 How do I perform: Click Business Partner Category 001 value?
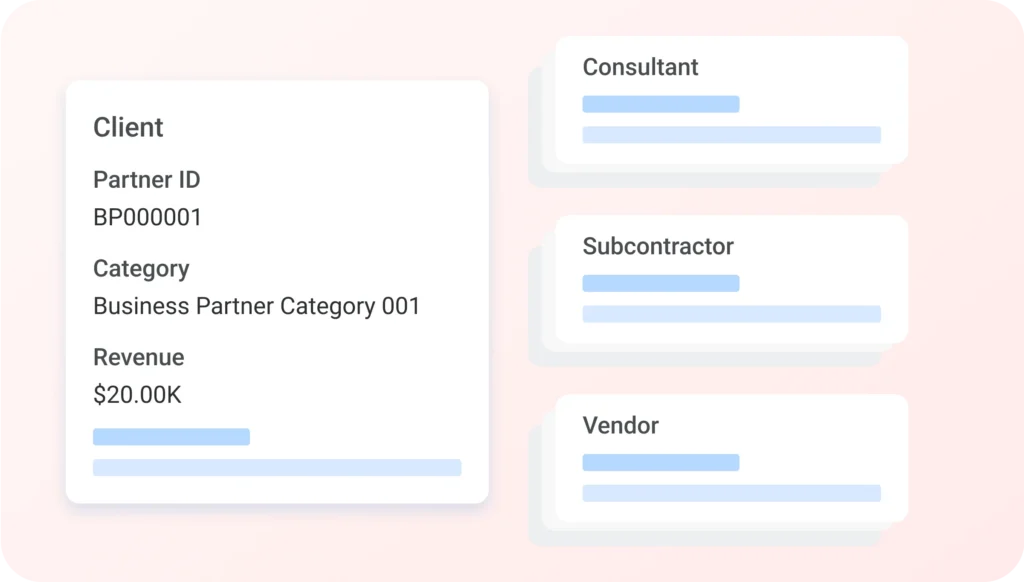pyautogui.click(x=256, y=306)
